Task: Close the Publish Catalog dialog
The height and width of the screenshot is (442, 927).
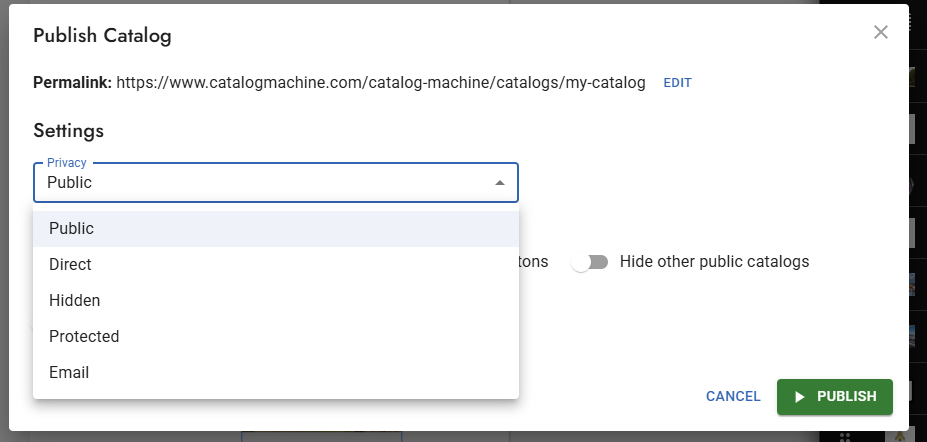Action: pyautogui.click(x=880, y=32)
